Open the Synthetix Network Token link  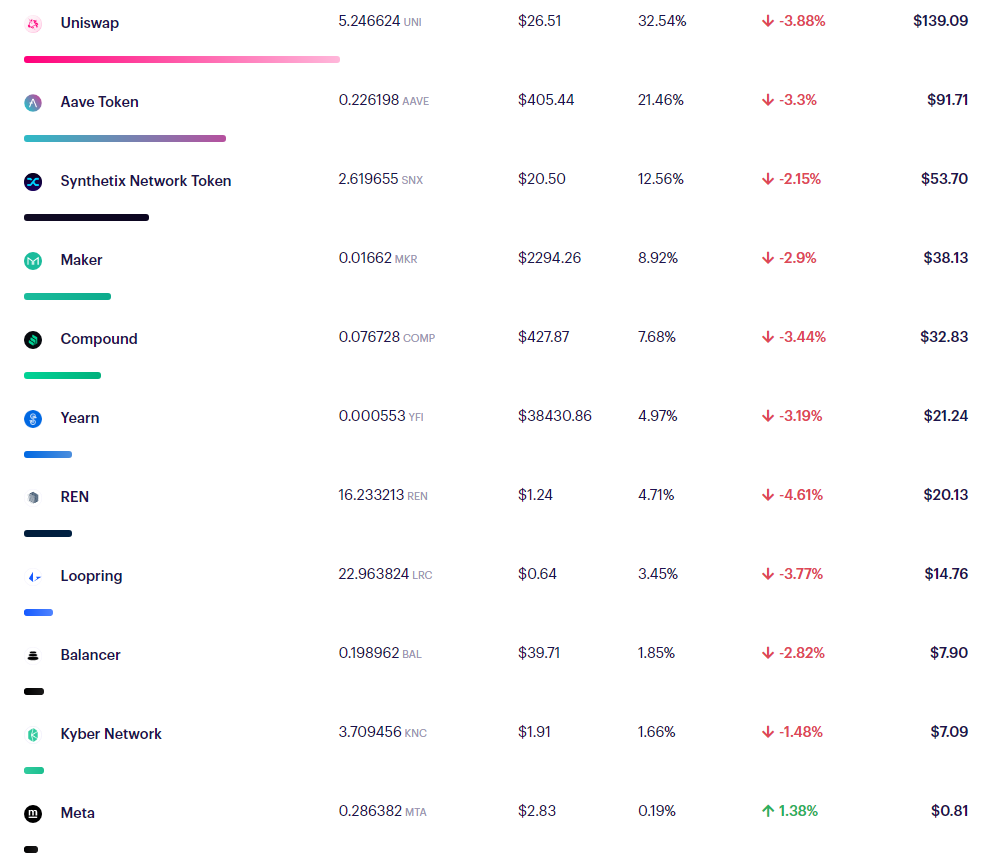146,181
